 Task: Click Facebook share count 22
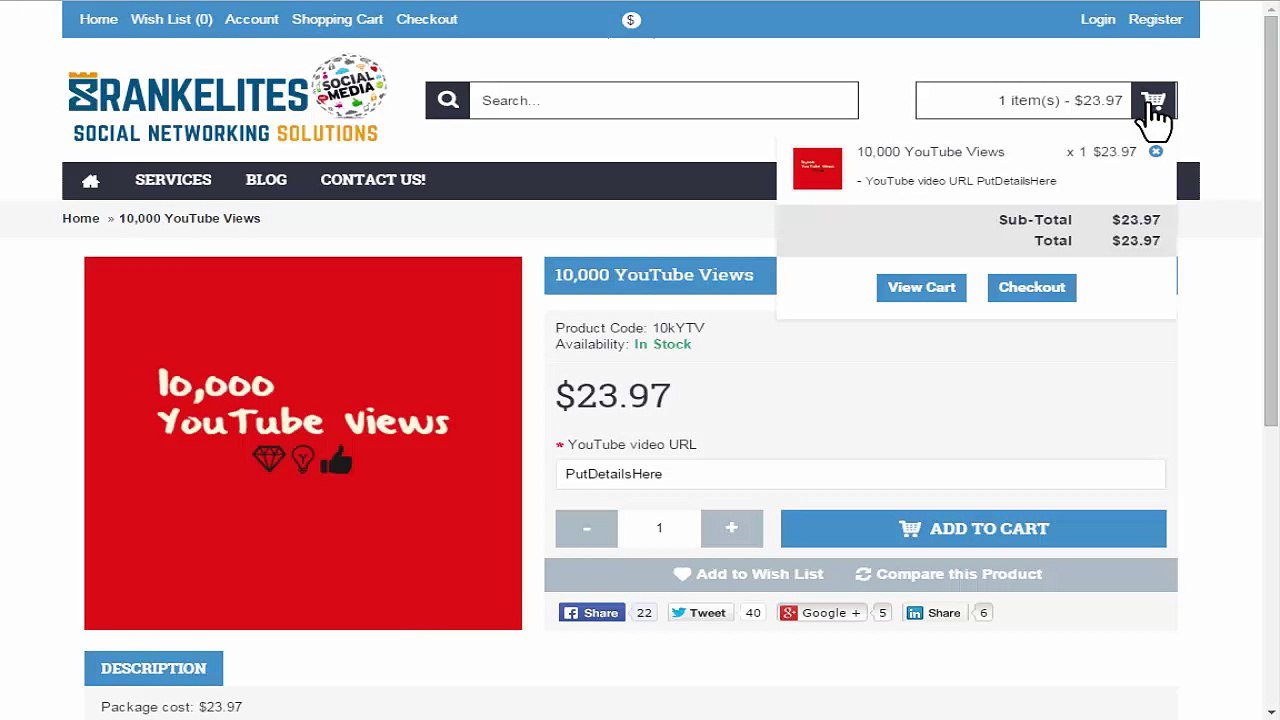point(644,613)
